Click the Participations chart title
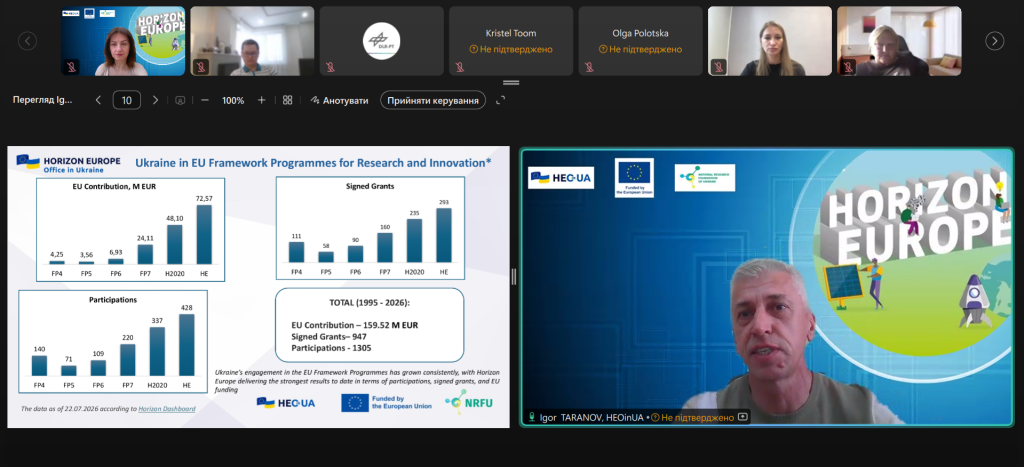The image size is (1024, 467). click(113, 300)
